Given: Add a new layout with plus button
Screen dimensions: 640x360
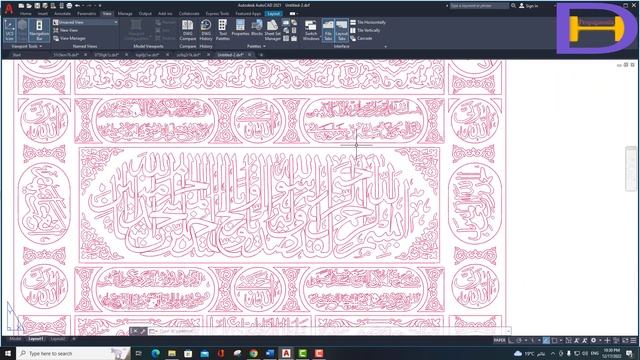Looking at the screenshot, I should pos(73,339).
